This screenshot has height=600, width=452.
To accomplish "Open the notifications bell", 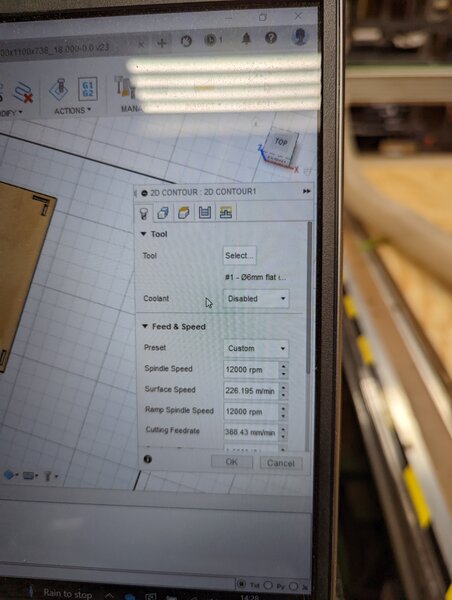I will (246, 38).
